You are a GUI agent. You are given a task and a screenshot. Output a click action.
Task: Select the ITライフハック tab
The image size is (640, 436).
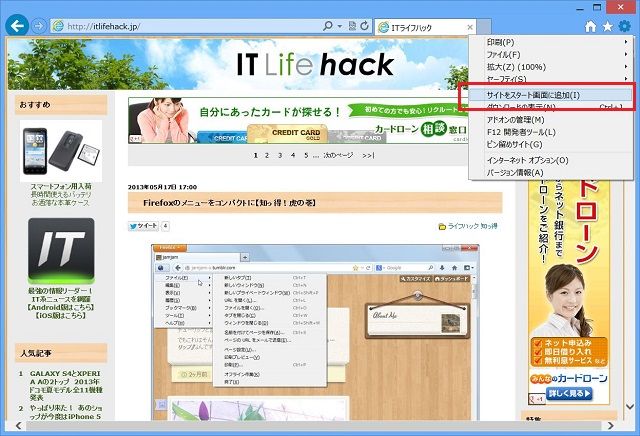[425, 27]
